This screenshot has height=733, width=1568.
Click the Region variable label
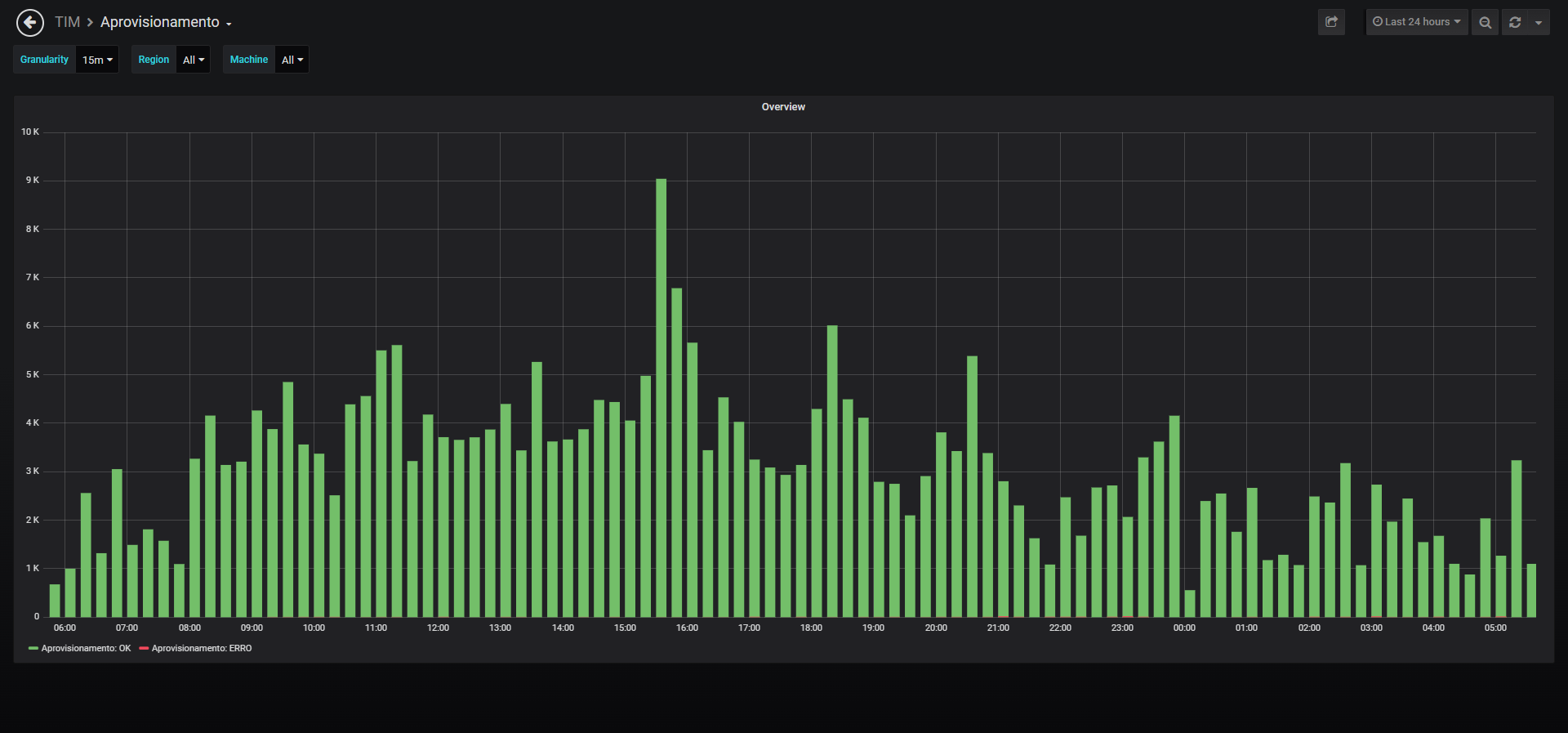(x=154, y=60)
